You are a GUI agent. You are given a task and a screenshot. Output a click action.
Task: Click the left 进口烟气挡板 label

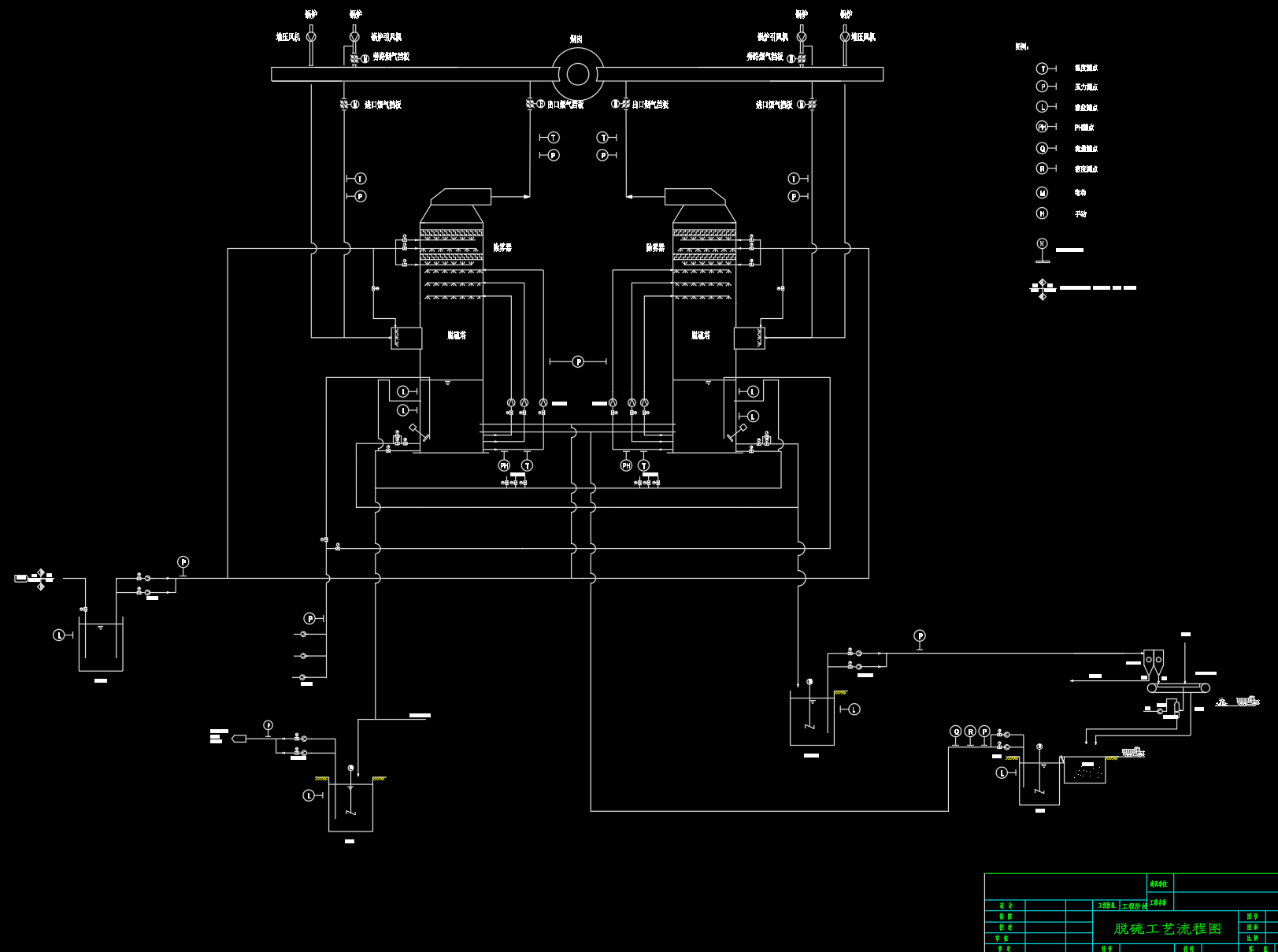[x=383, y=105]
